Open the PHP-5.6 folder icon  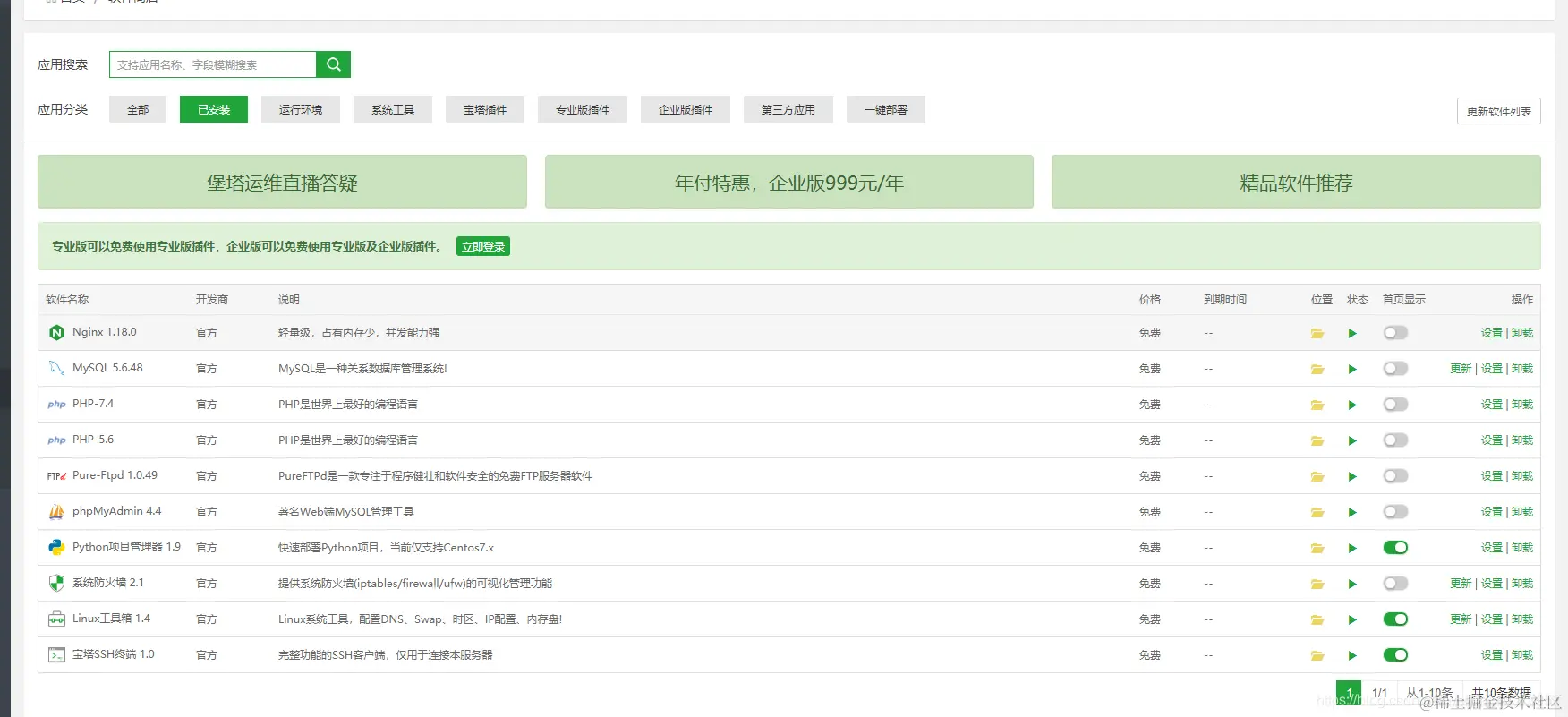coord(1317,440)
